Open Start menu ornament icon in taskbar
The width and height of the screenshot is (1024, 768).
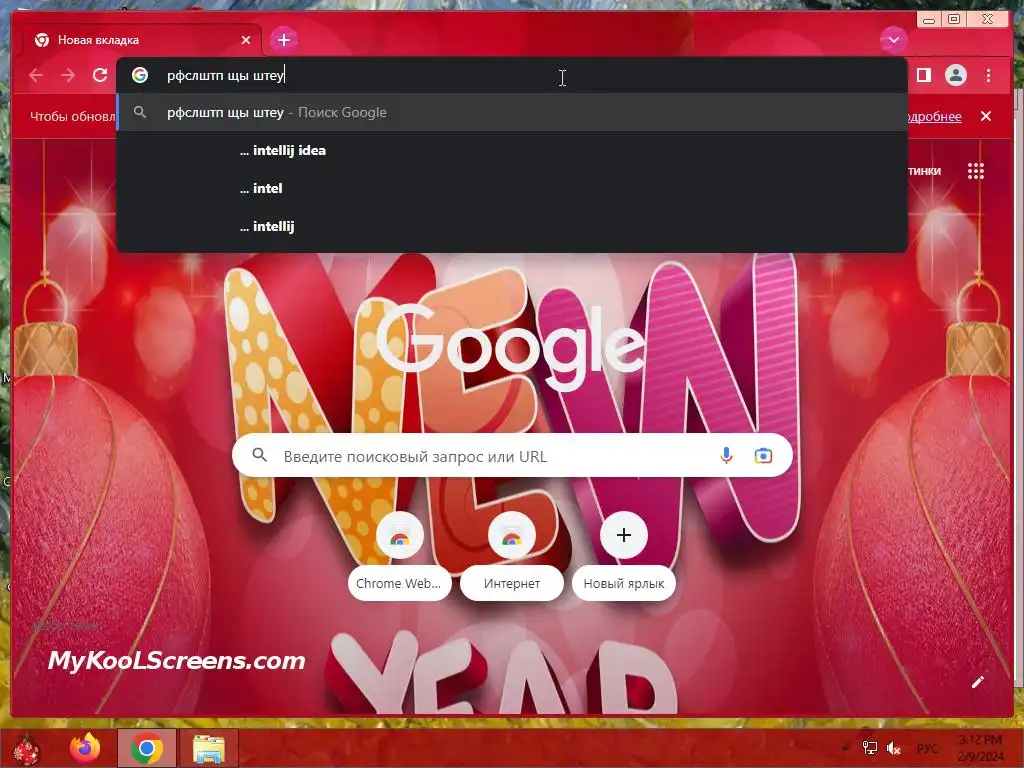pyautogui.click(x=26, y=748)
